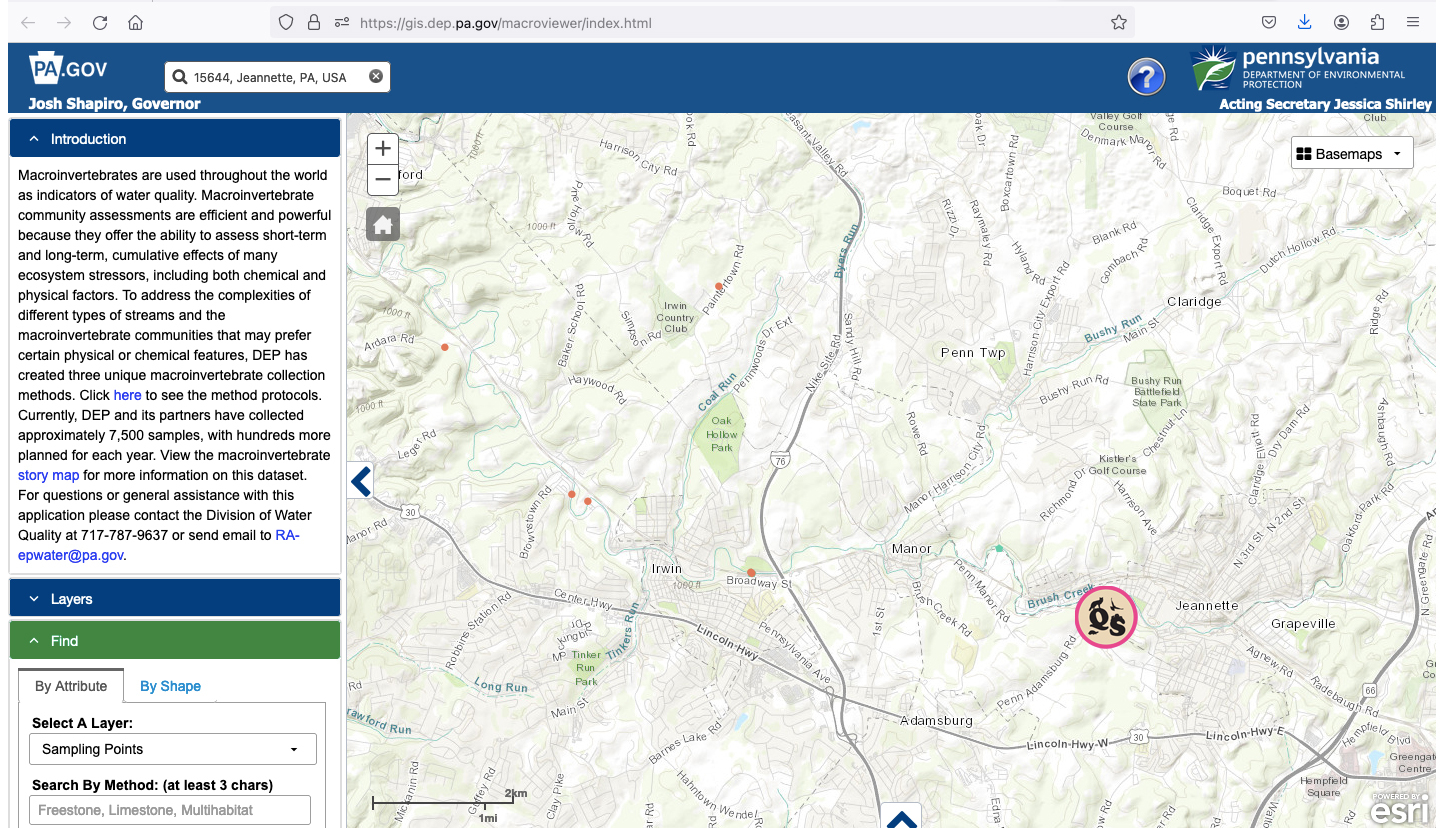Click the snake location marker near Jeannette
The height and width of the screenshot is (828, 1440).
(x=1105, y=617)
